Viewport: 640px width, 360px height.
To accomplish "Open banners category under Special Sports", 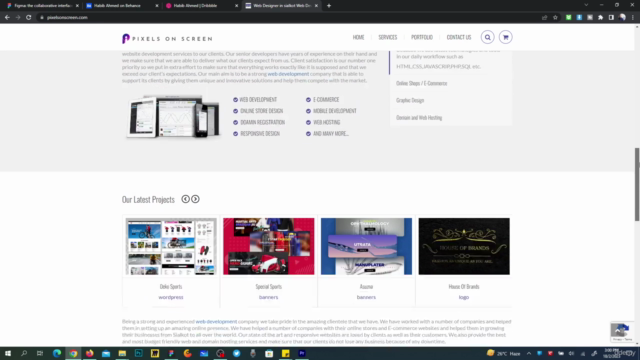I will coord(268,297).
